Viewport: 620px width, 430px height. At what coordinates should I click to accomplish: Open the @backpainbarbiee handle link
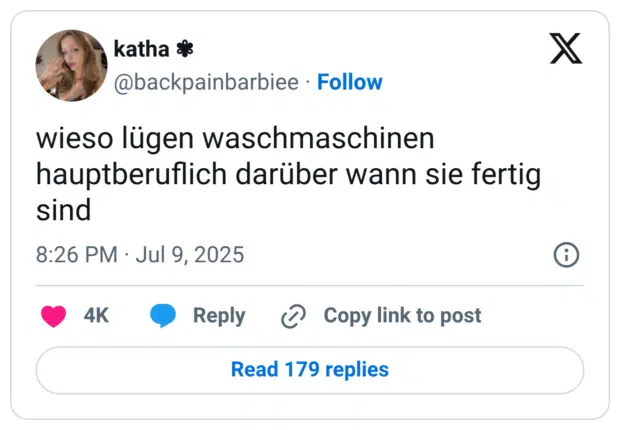[206, 82]
